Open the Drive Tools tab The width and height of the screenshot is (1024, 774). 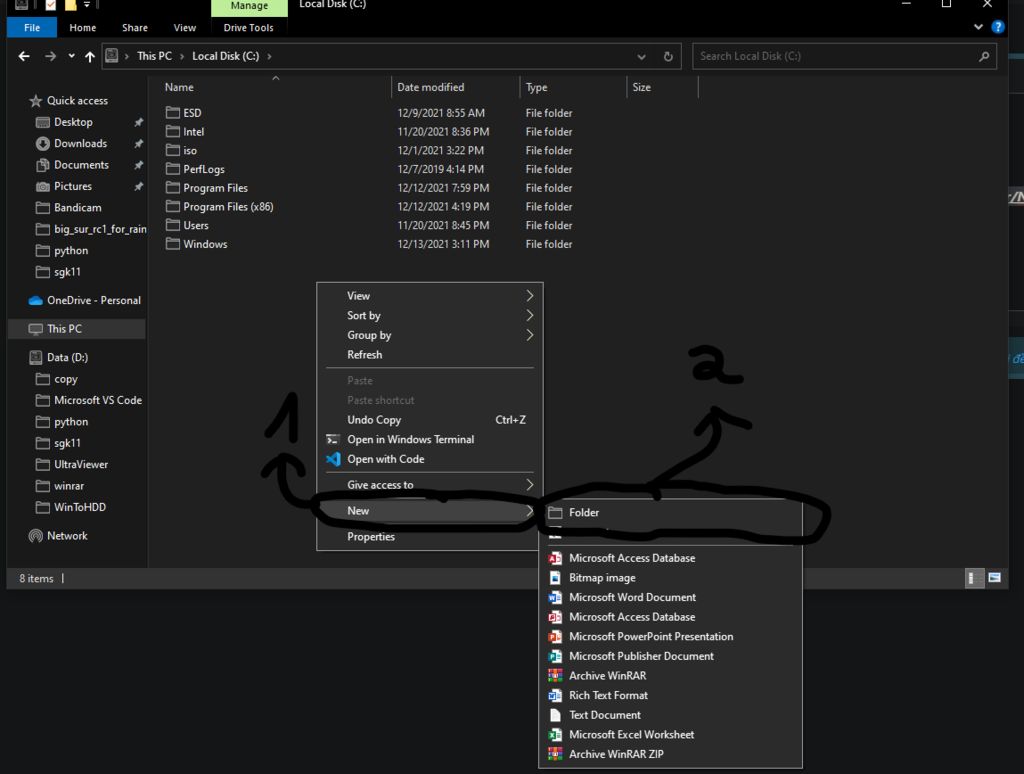point(248,27)
